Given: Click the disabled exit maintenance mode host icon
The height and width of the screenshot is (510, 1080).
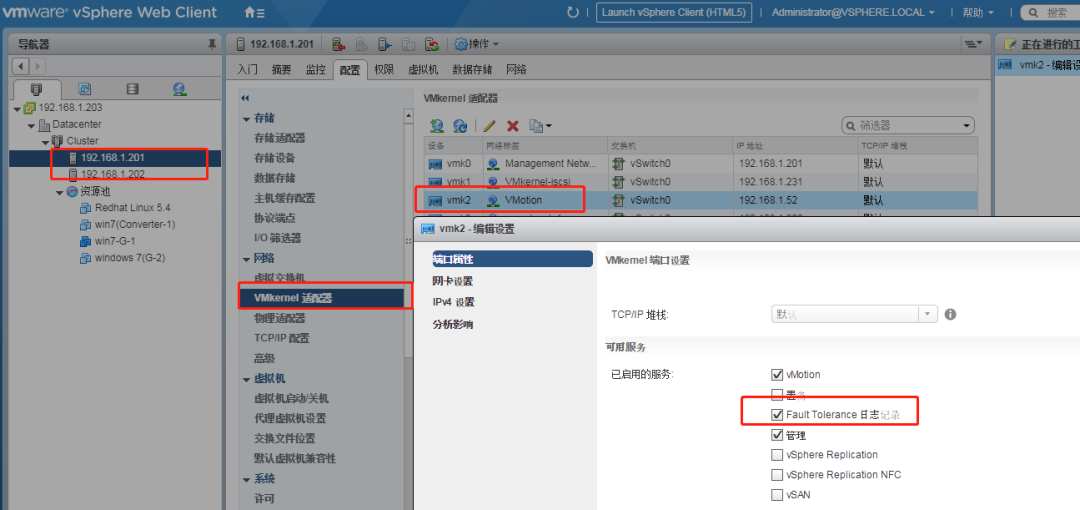Looking at the screenshot, I should pyautogui.click(x=362, y=44).
